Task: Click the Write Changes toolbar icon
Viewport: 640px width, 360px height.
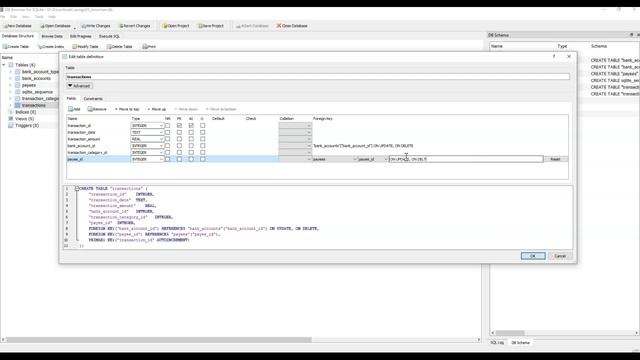Action: pyautogui.click(x=84, y=26)
